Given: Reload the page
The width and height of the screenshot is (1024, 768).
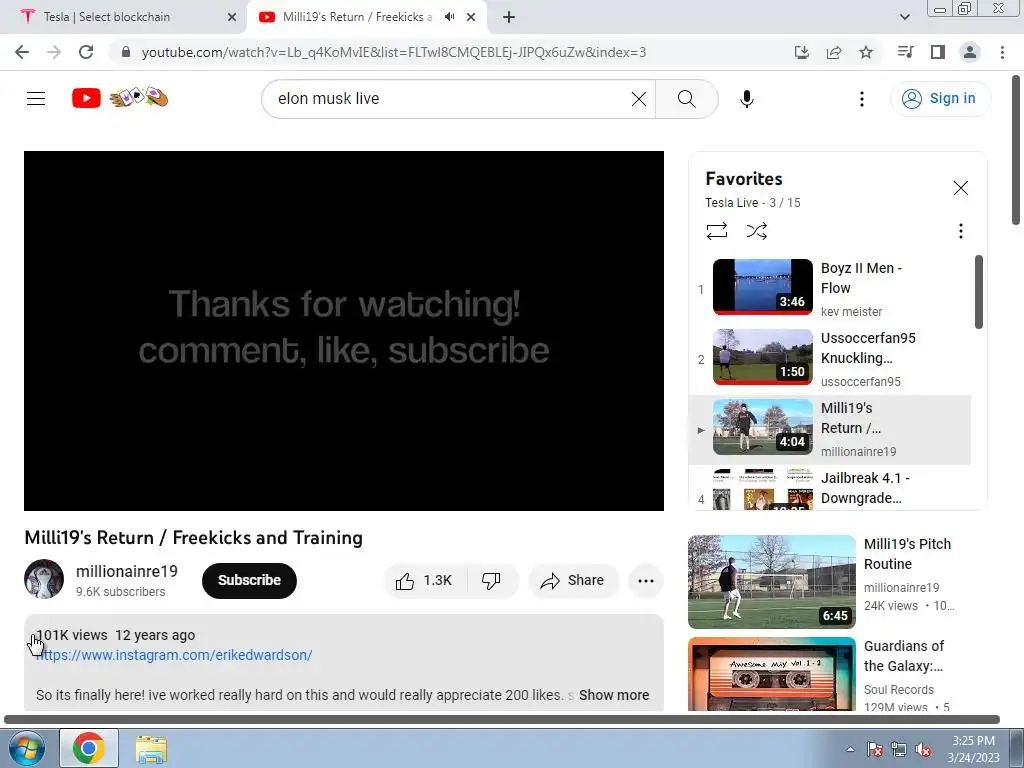Looking at the screenshot, I should coord(86,52).
